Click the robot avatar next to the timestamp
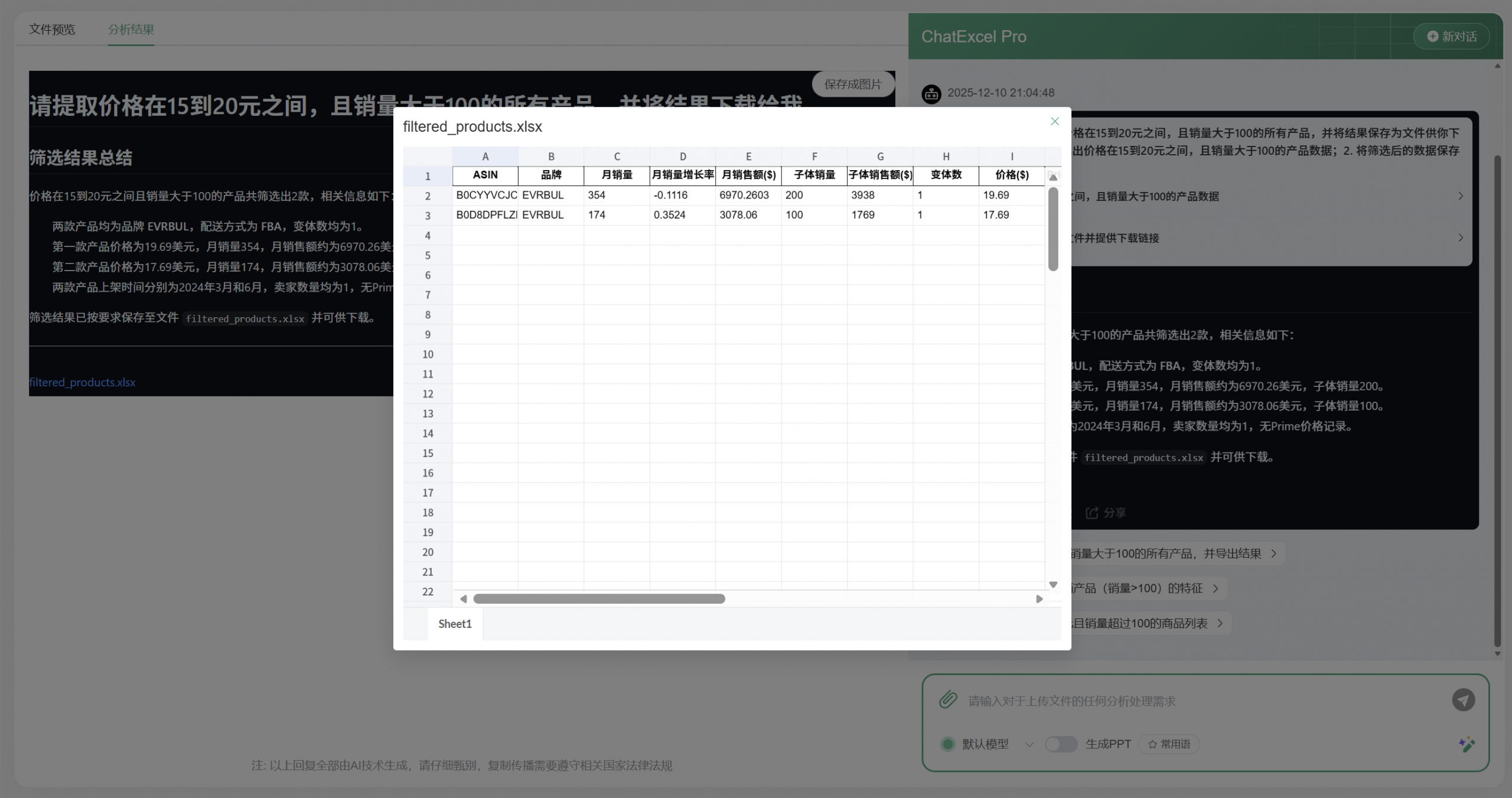The height and width of the screenshot is (798, 1512). tap(931, 93)
